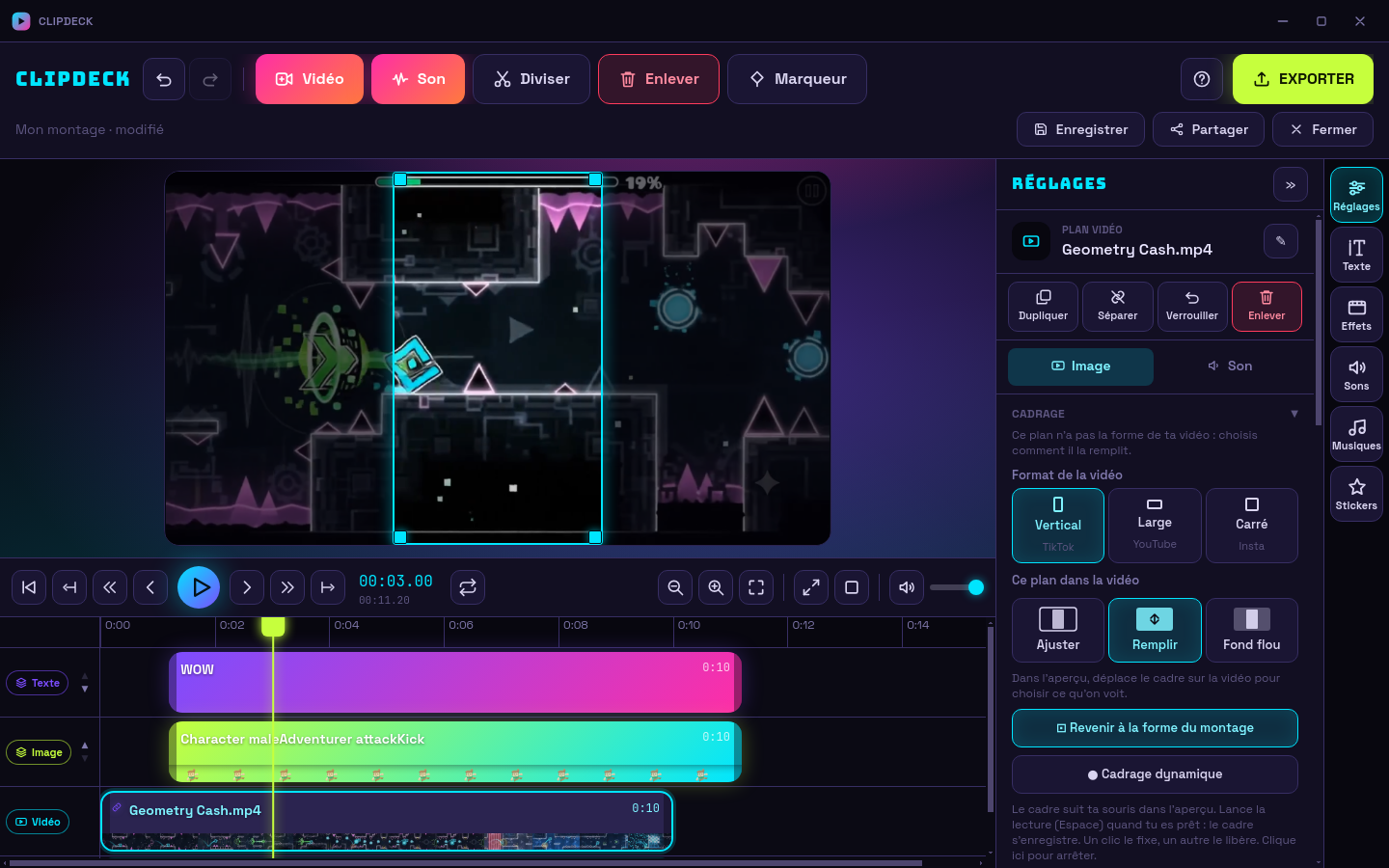Zoom in the timeline
Viewport: 1389px width, 868px height.
click(716, 587)
